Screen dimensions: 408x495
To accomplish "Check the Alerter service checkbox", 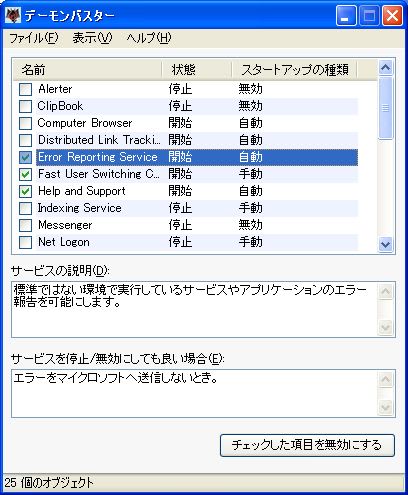I will (x=25, y=89).
